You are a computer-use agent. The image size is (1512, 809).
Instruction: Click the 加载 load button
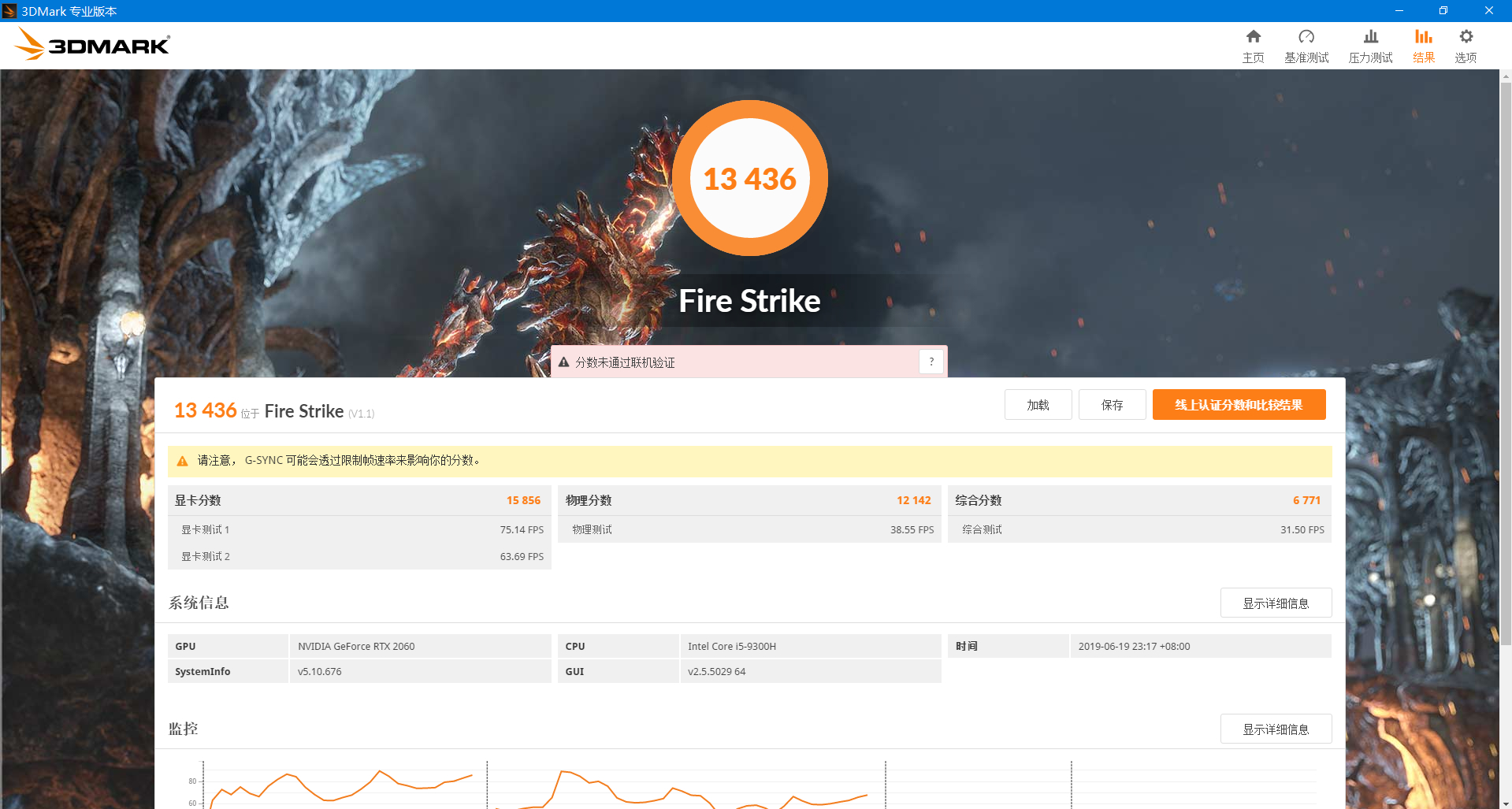point(1038,405)
